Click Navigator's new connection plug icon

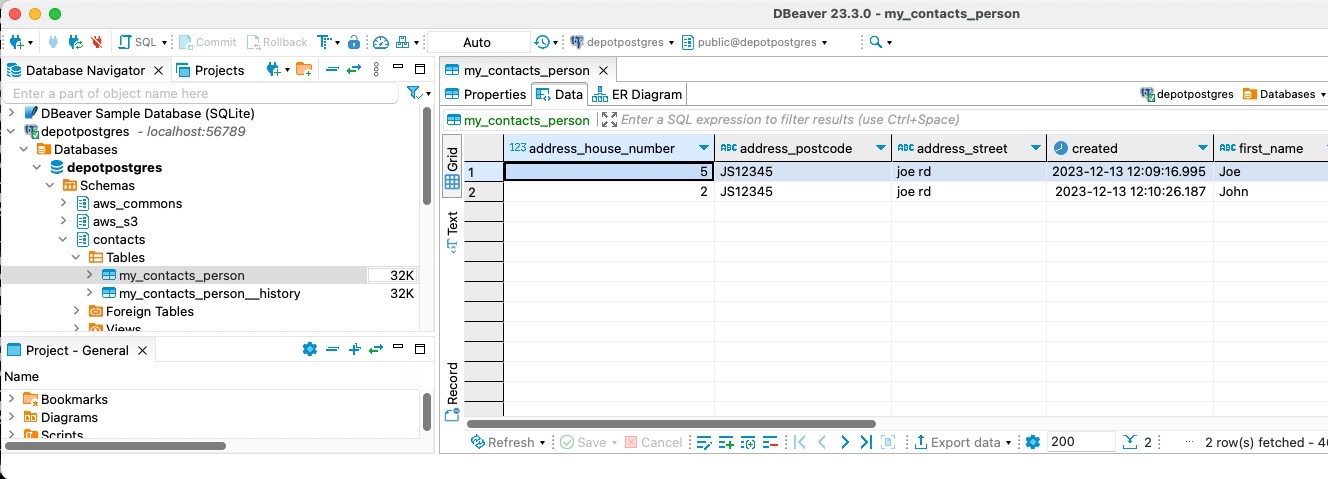[273, 69]
